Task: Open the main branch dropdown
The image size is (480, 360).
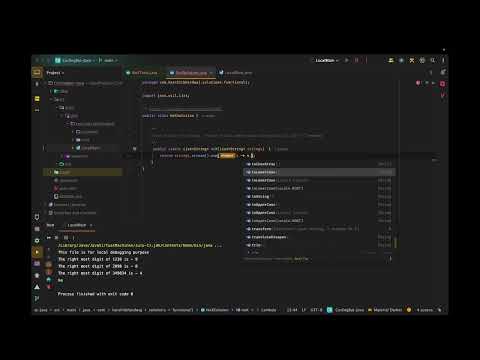Action: click(108, 60)
